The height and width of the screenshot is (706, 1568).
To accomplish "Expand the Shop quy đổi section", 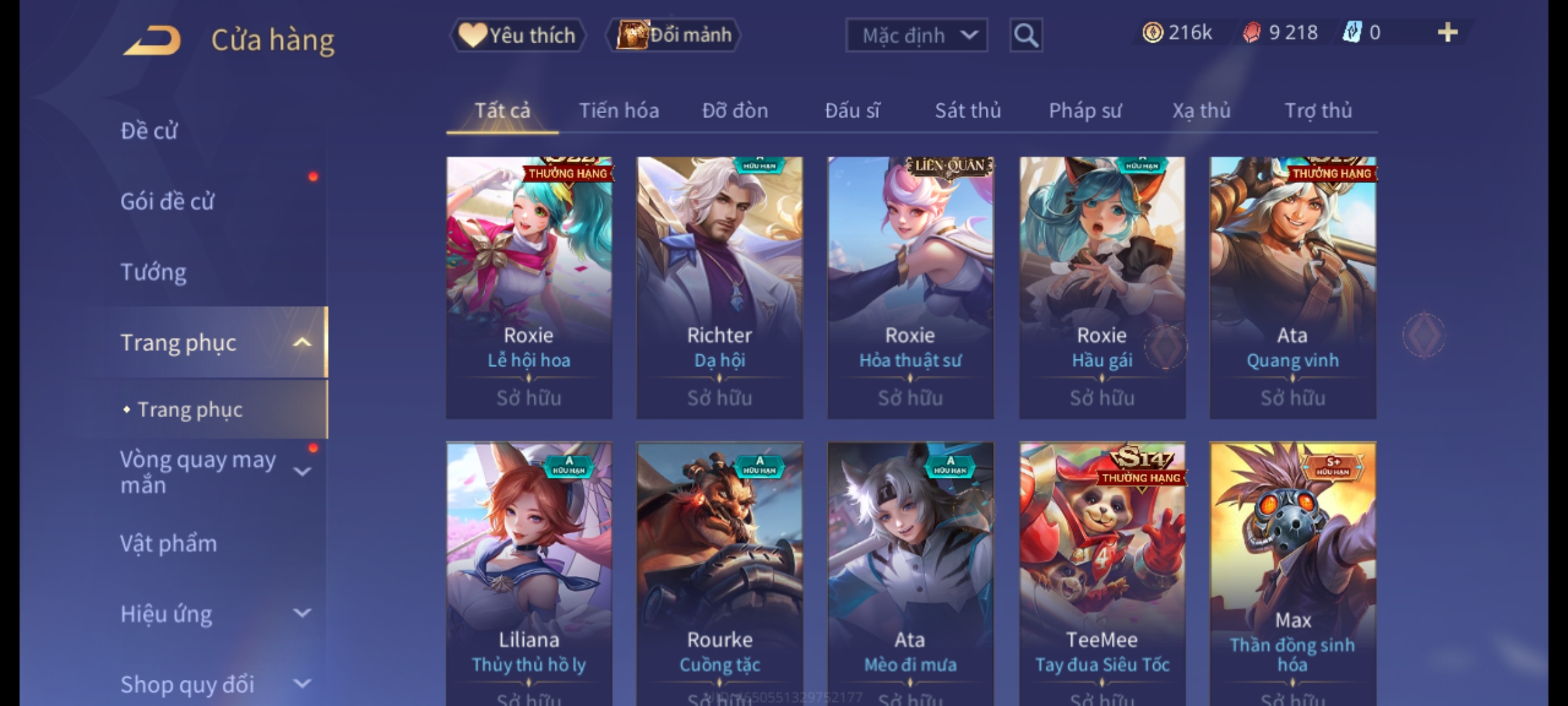I will (302, 684).
